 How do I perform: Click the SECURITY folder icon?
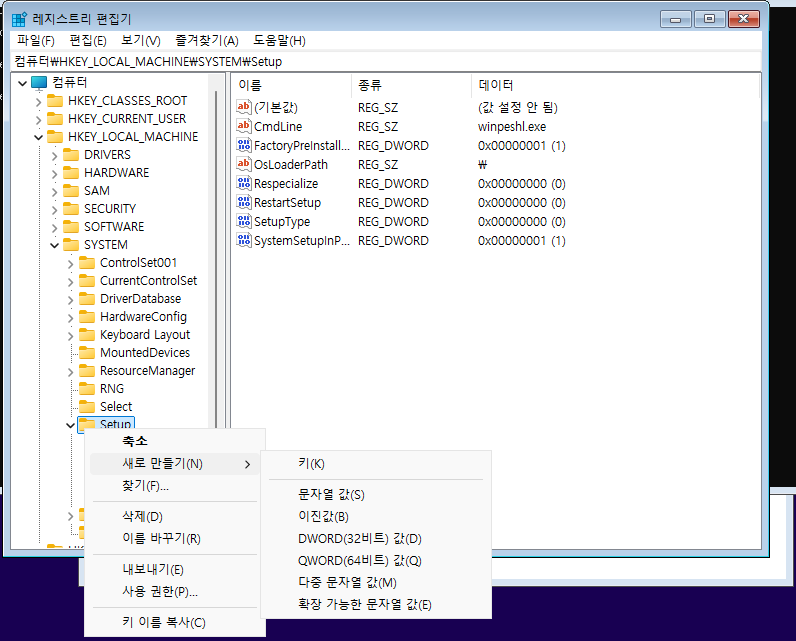(x=71, y=209)
